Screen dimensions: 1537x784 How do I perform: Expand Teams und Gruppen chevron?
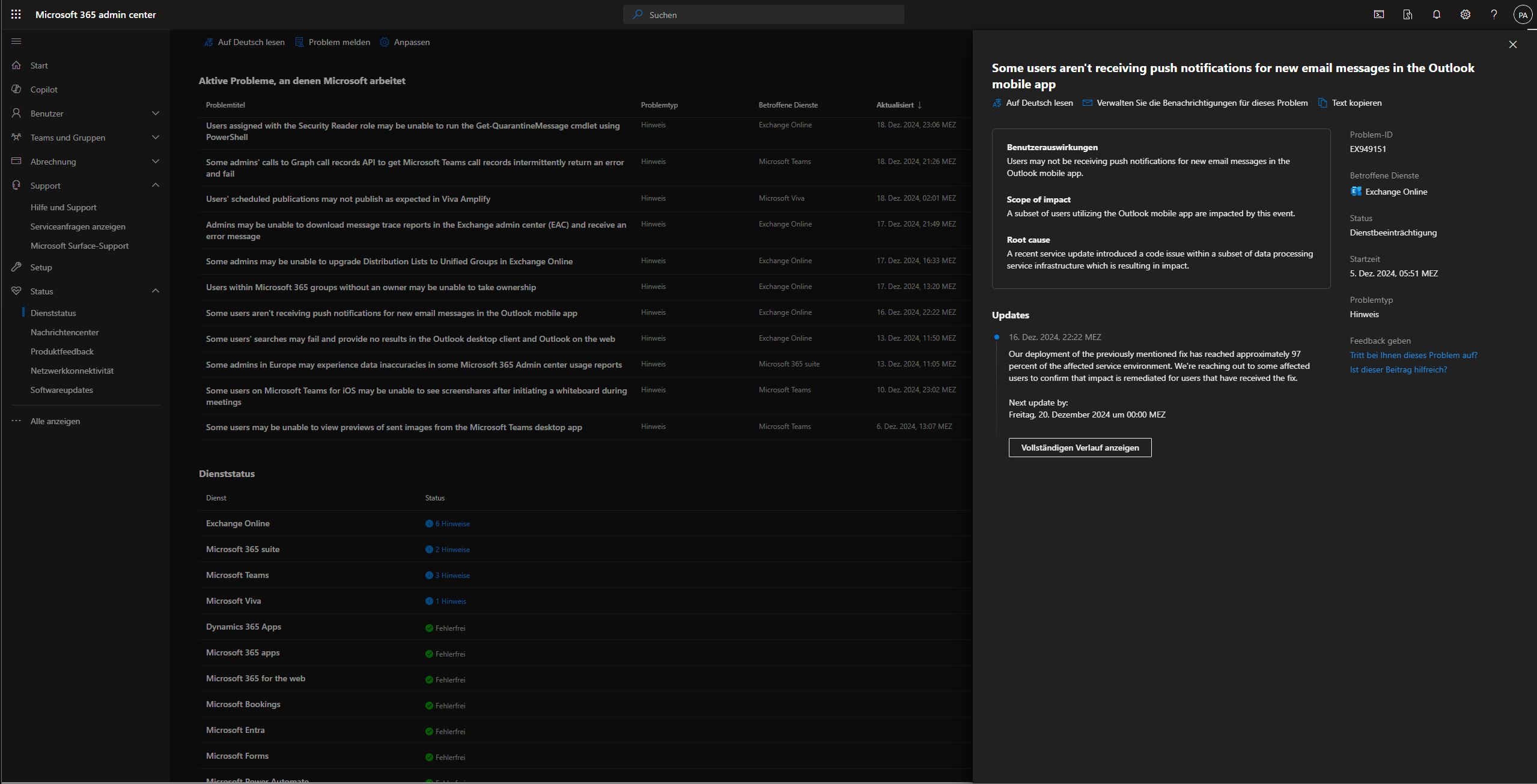[156, 138]
